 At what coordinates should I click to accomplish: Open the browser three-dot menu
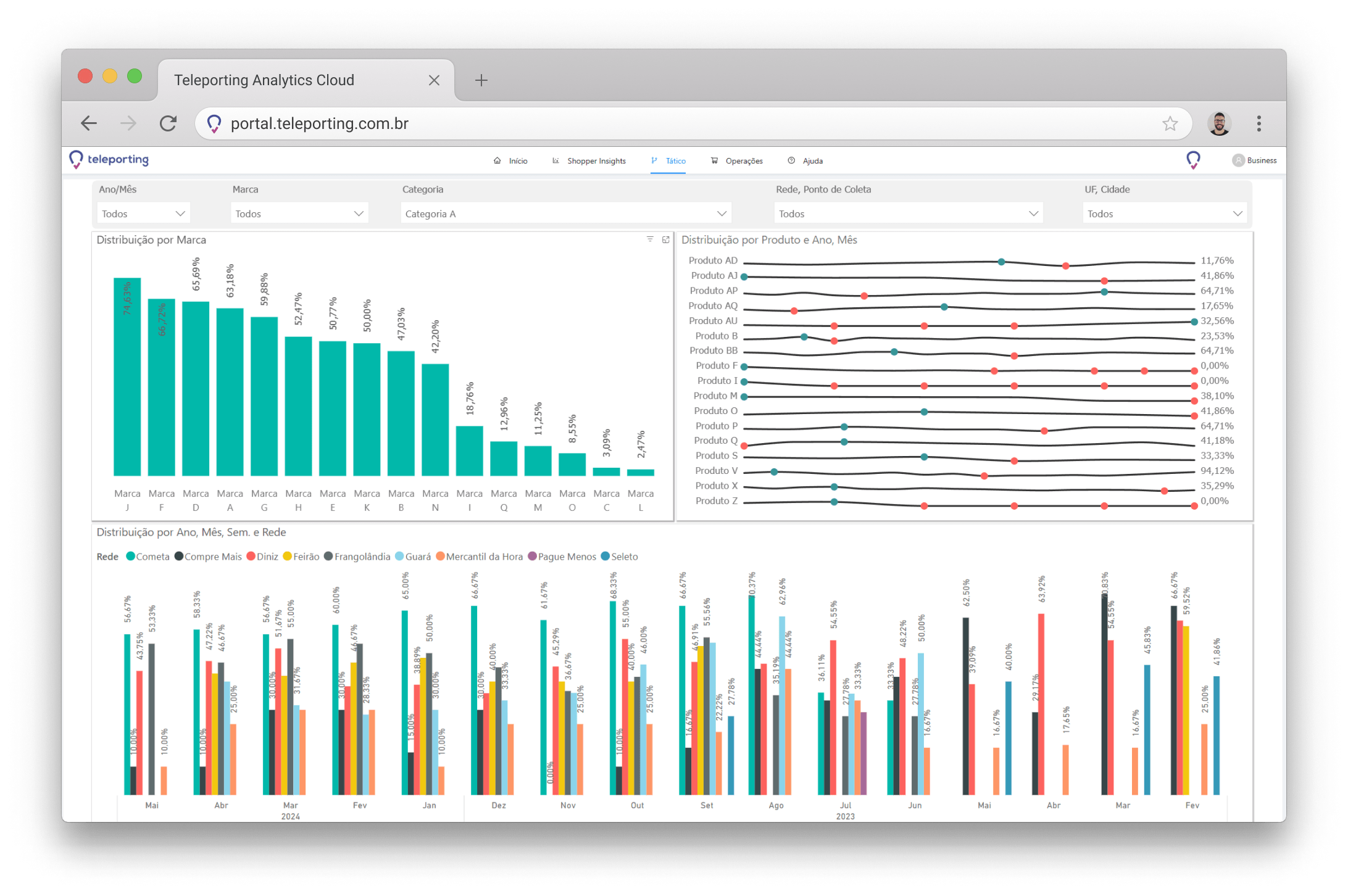pos(1259,123)
